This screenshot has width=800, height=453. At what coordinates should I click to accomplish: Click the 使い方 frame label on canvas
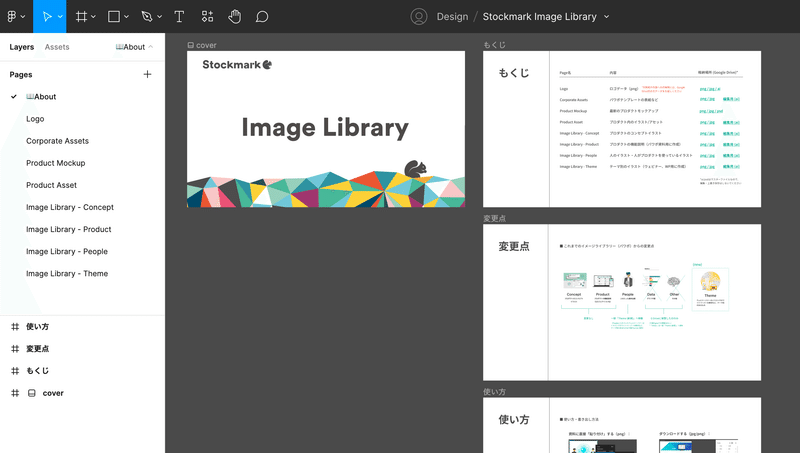click(x=494, y=392)
